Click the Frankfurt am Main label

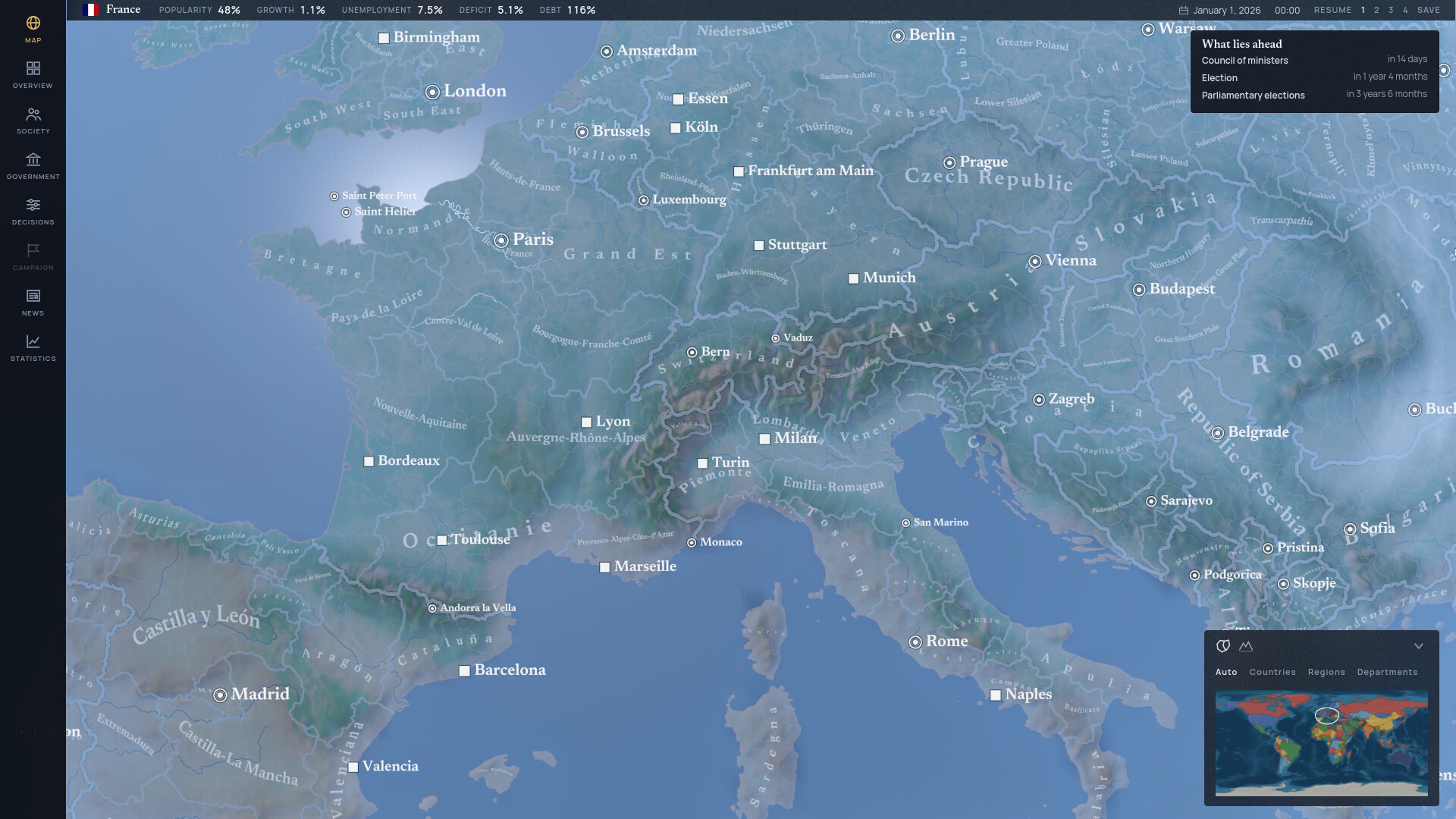811,171
